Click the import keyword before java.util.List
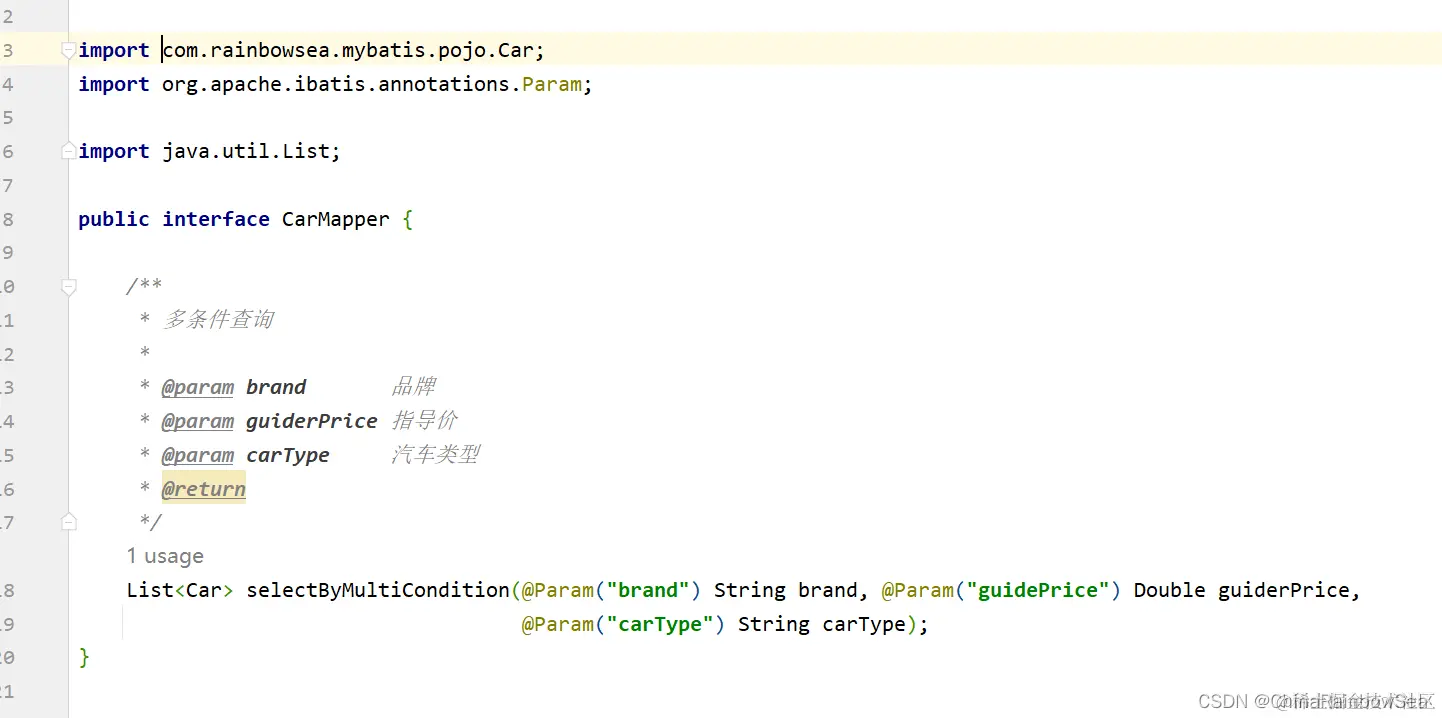This screenshot has width=1442, height=718. (x=114, y=151)
